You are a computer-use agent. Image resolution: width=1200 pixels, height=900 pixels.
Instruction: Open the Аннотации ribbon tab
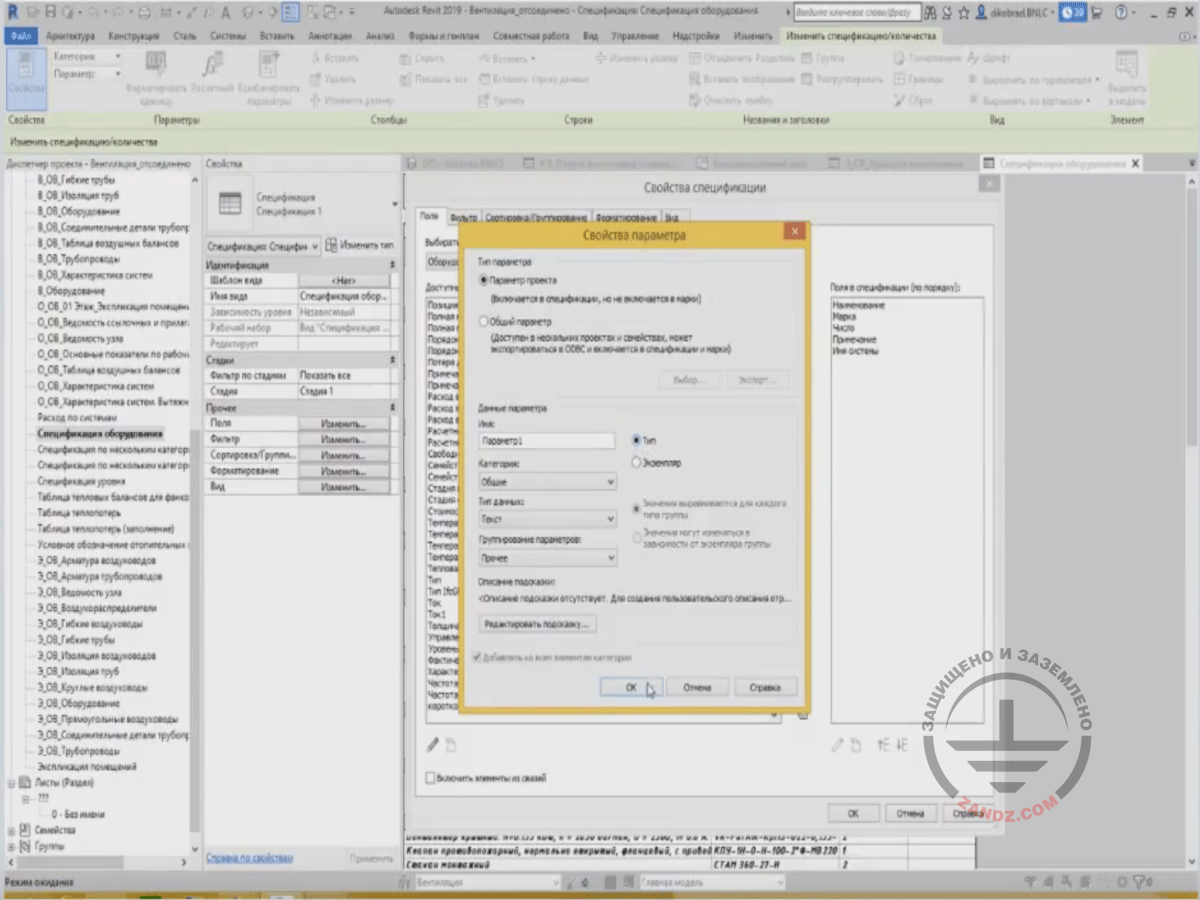point(332,35)
